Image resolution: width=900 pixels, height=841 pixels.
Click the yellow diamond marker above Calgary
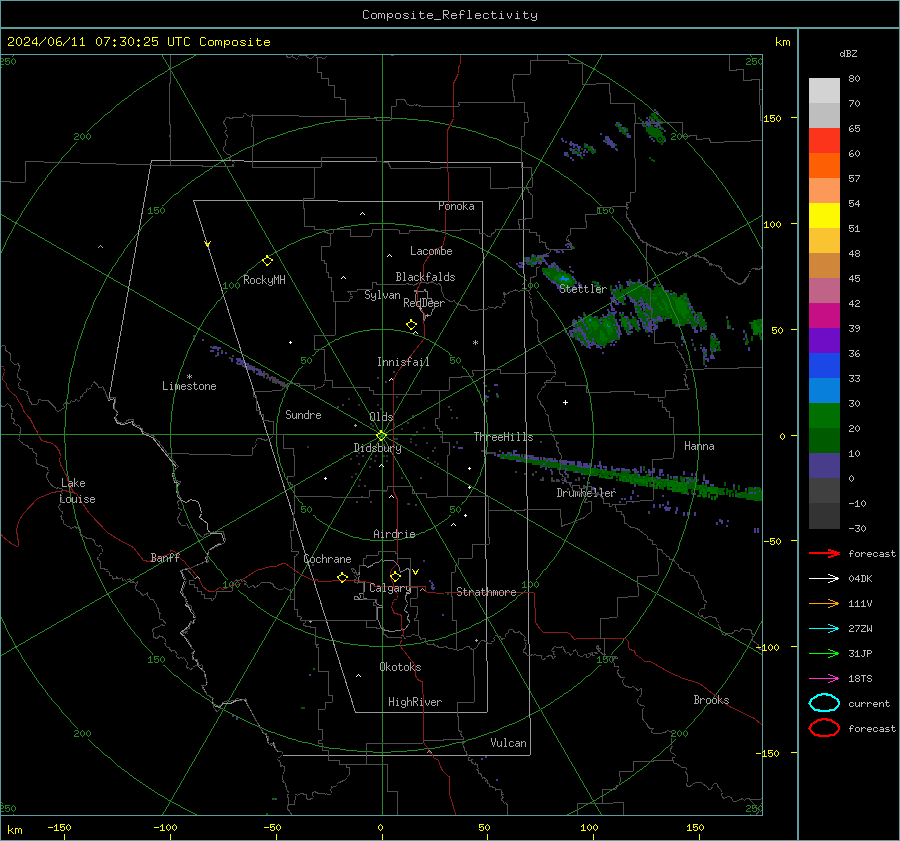(395, 576)
